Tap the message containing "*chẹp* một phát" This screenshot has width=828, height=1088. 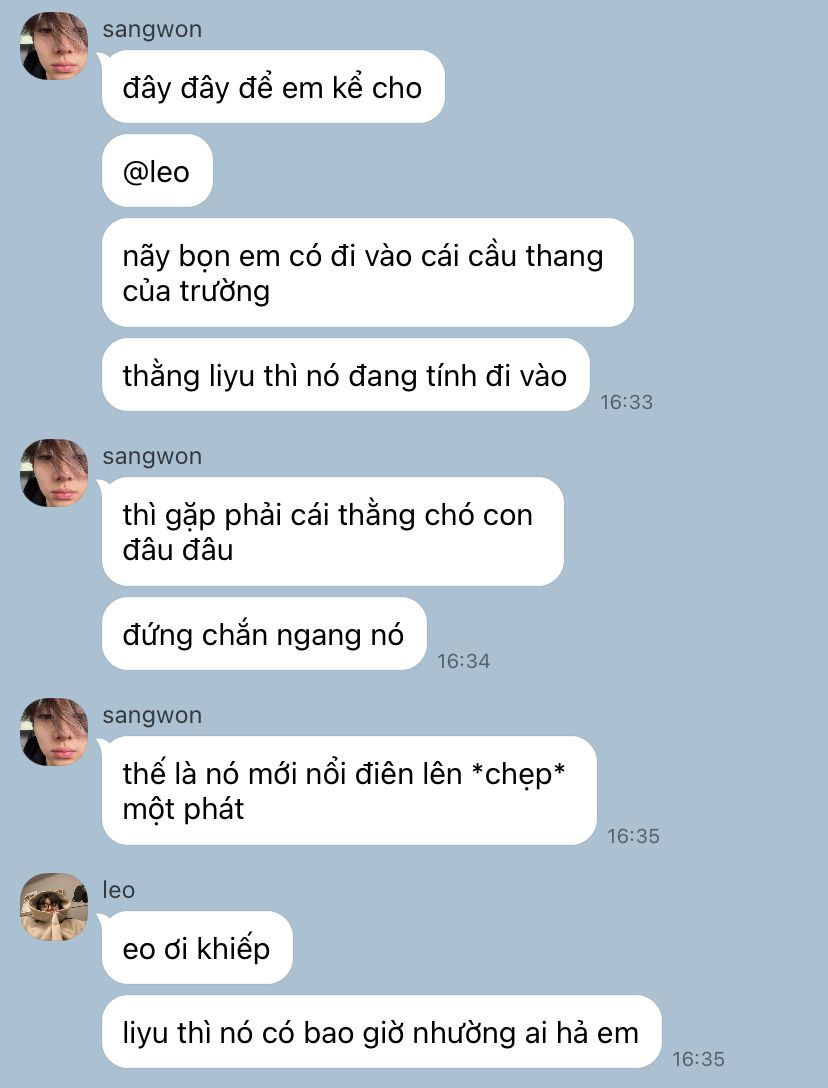click(x=349, y=790)
